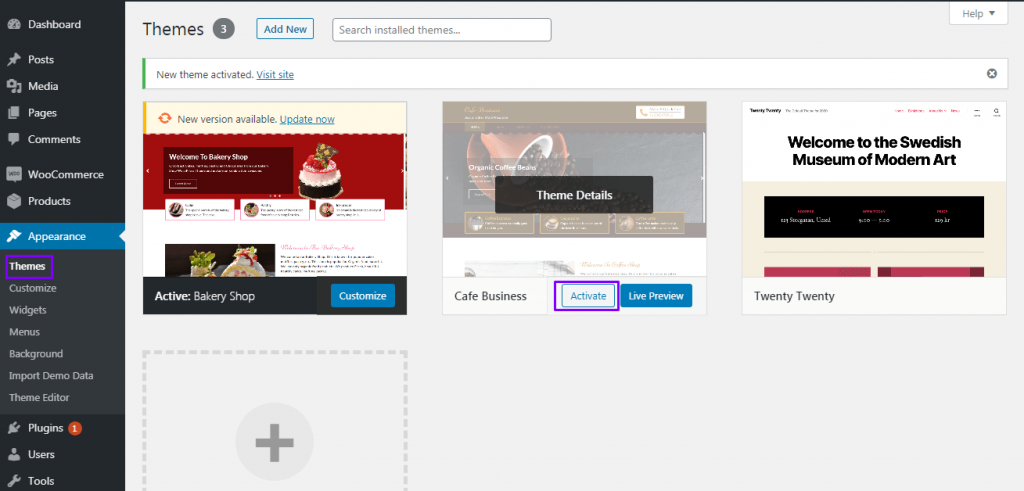Screen dimensions: 1024x491
Task: Open the Customize submenu item
Action: (x=33, y=288)
